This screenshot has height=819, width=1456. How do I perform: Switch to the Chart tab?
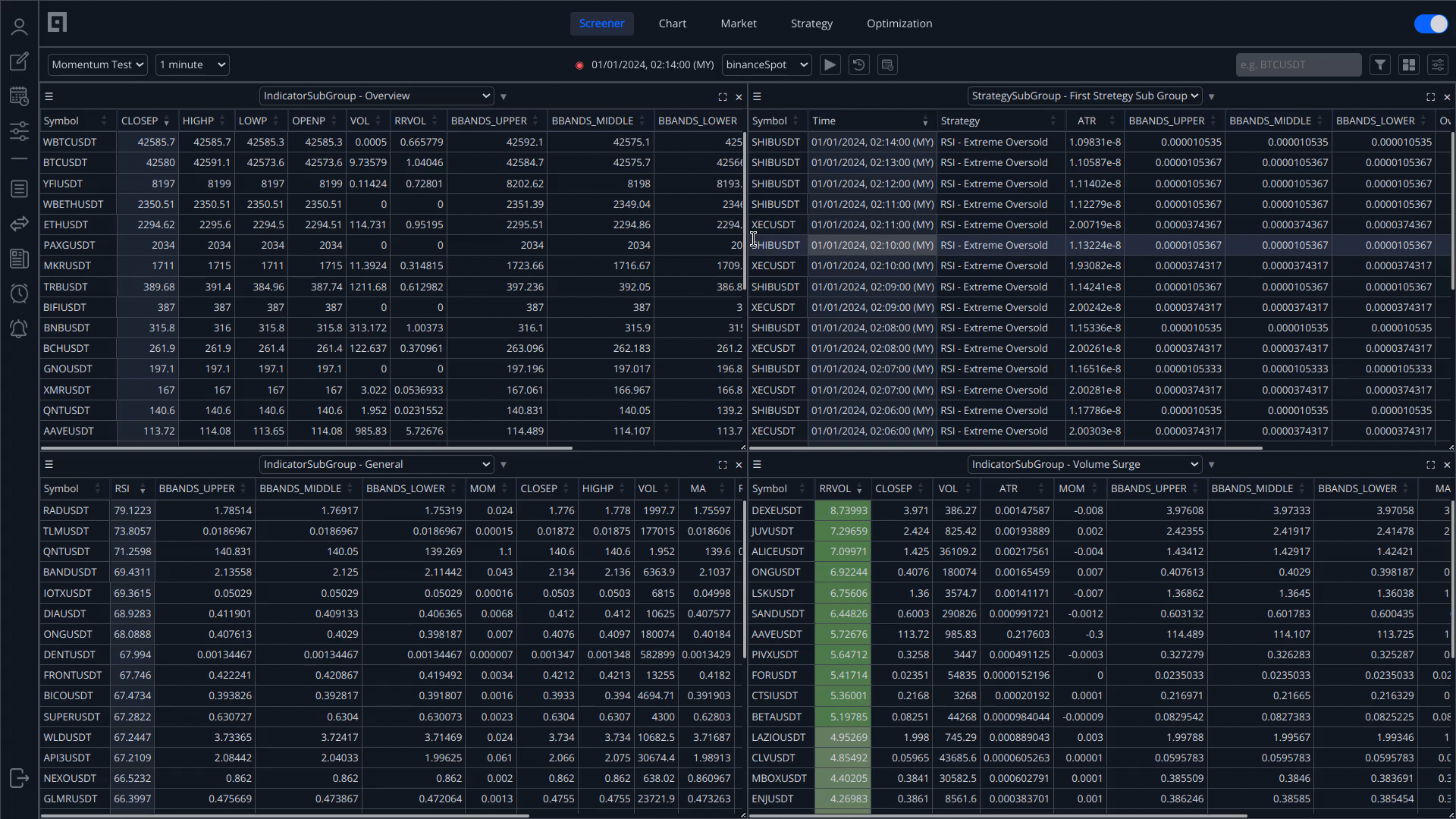tap(672, 24)
